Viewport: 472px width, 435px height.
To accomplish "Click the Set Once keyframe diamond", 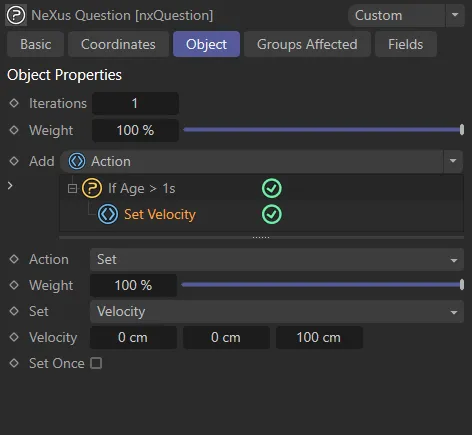I will click(14, 363).
